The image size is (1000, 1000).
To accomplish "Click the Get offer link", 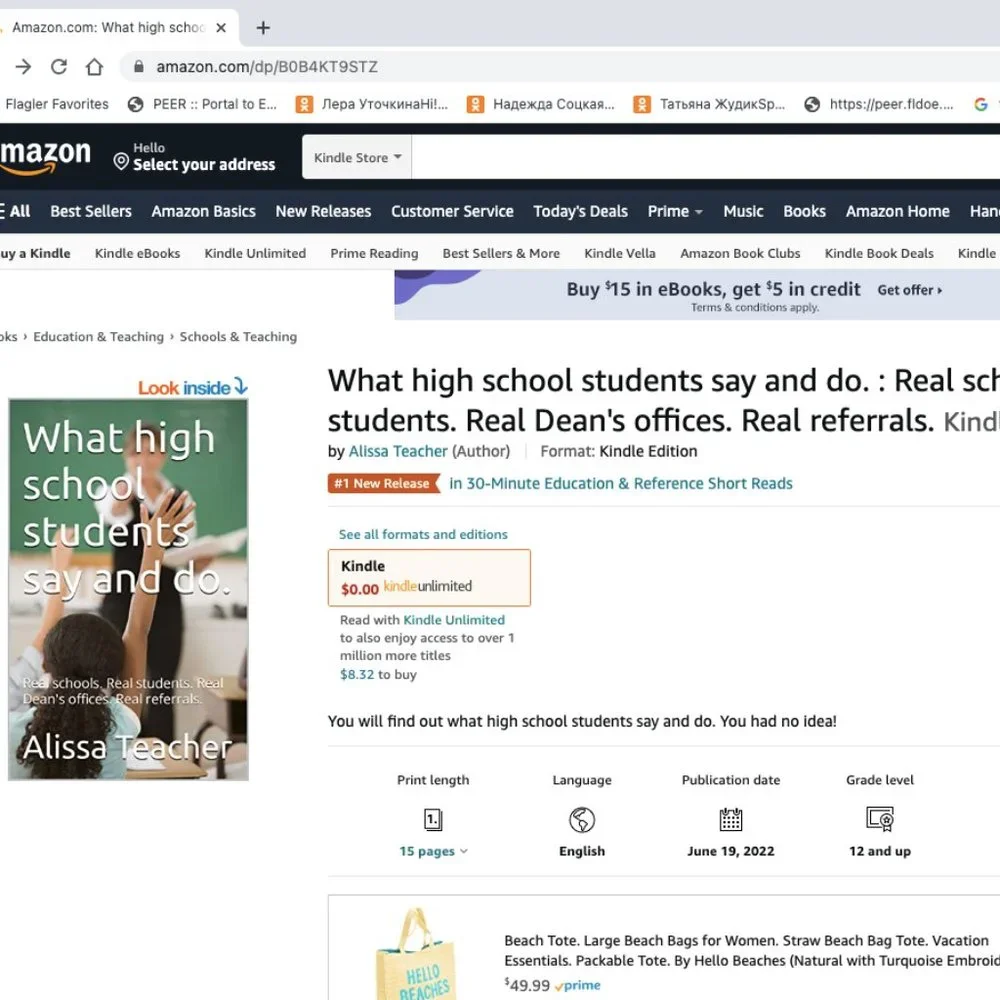I will point(908,290).
